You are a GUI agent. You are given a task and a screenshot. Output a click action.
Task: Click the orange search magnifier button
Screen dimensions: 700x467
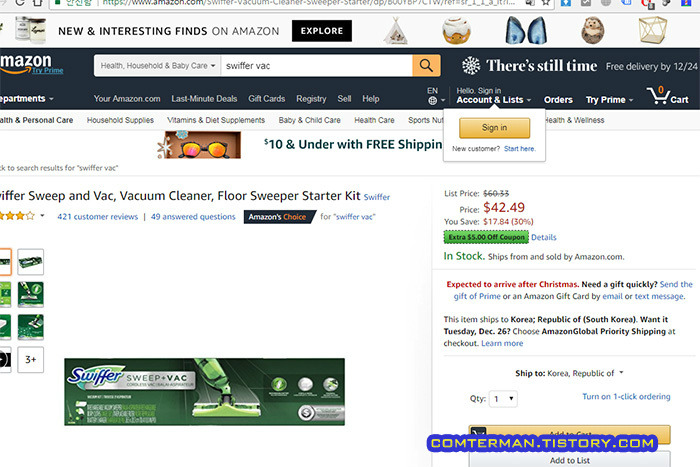tap(426, 66)
